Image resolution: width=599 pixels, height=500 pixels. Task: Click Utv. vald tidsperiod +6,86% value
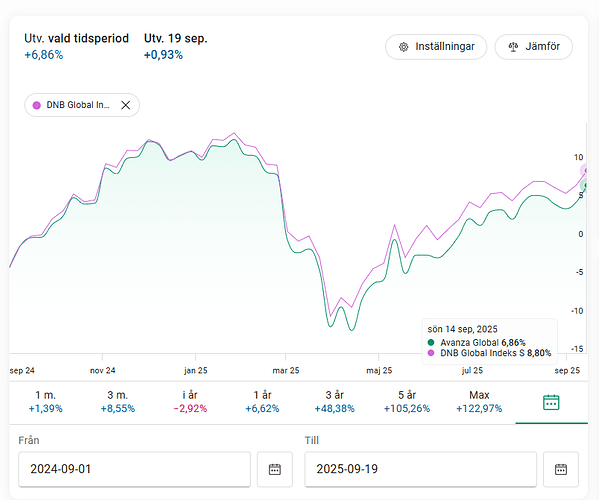click(x=44, y=55)
